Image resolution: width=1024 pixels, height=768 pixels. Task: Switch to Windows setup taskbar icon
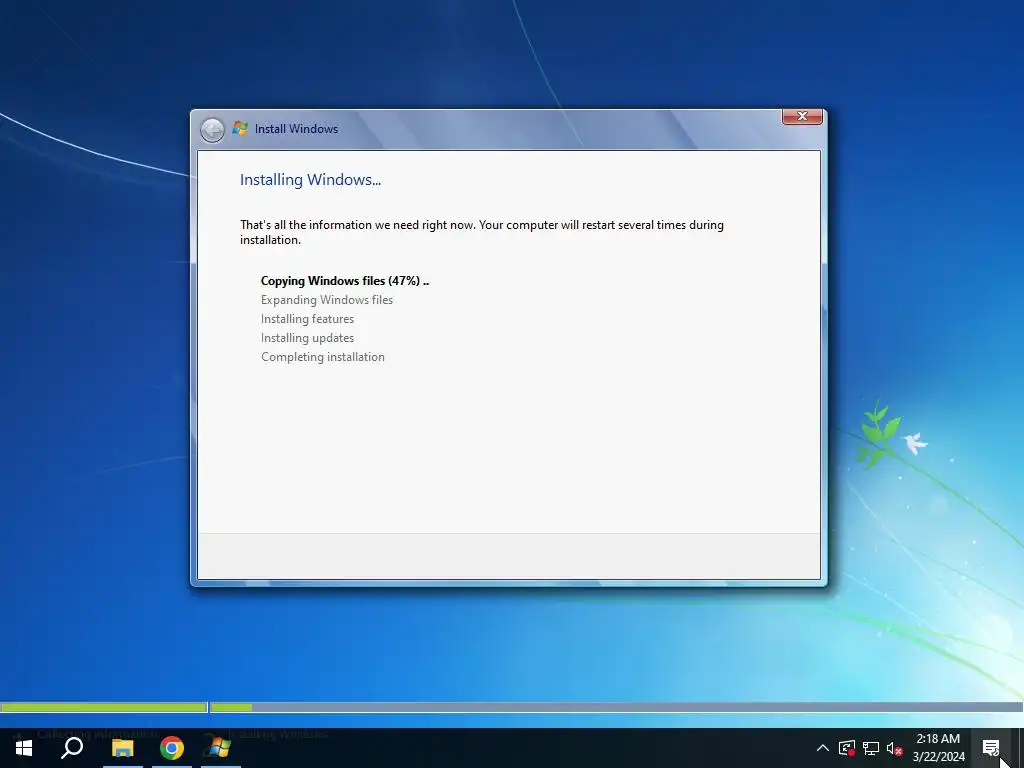[x=220, y=748]
